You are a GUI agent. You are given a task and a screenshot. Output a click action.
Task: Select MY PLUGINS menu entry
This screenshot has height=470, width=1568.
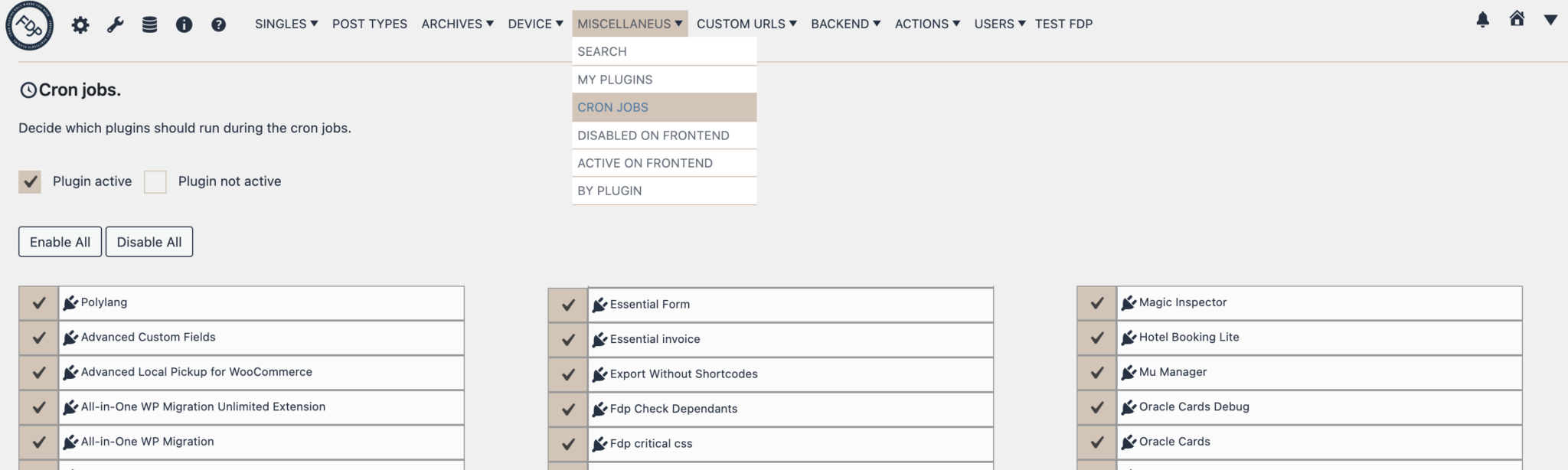tap(664, 80)
